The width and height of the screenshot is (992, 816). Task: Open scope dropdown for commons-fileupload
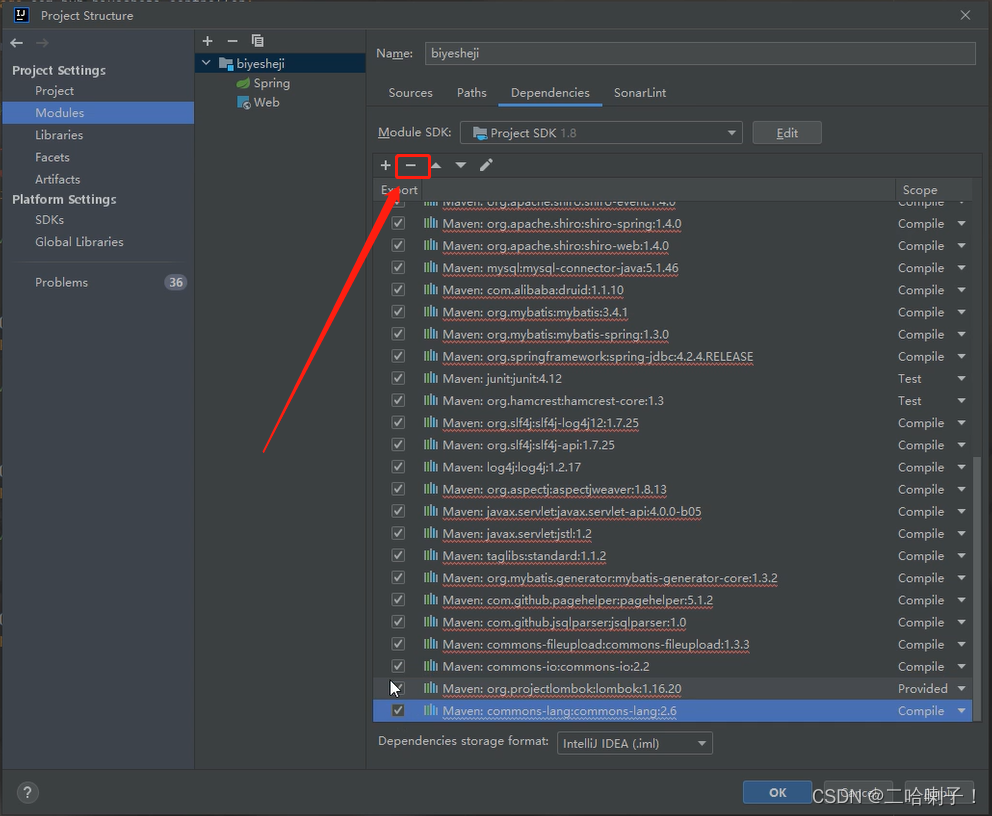point(962,644)
